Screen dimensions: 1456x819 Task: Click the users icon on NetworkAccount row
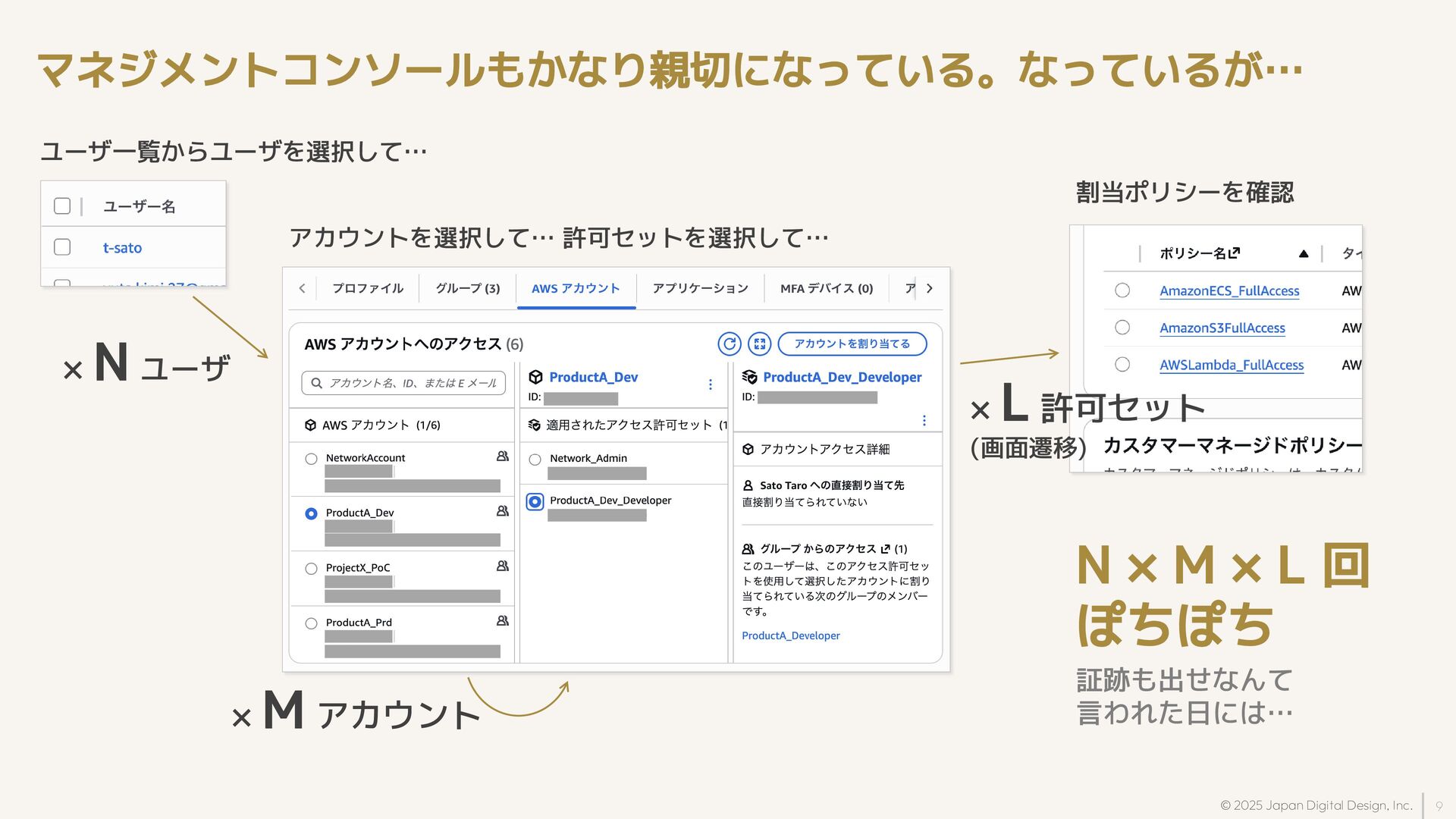(502, 457)
